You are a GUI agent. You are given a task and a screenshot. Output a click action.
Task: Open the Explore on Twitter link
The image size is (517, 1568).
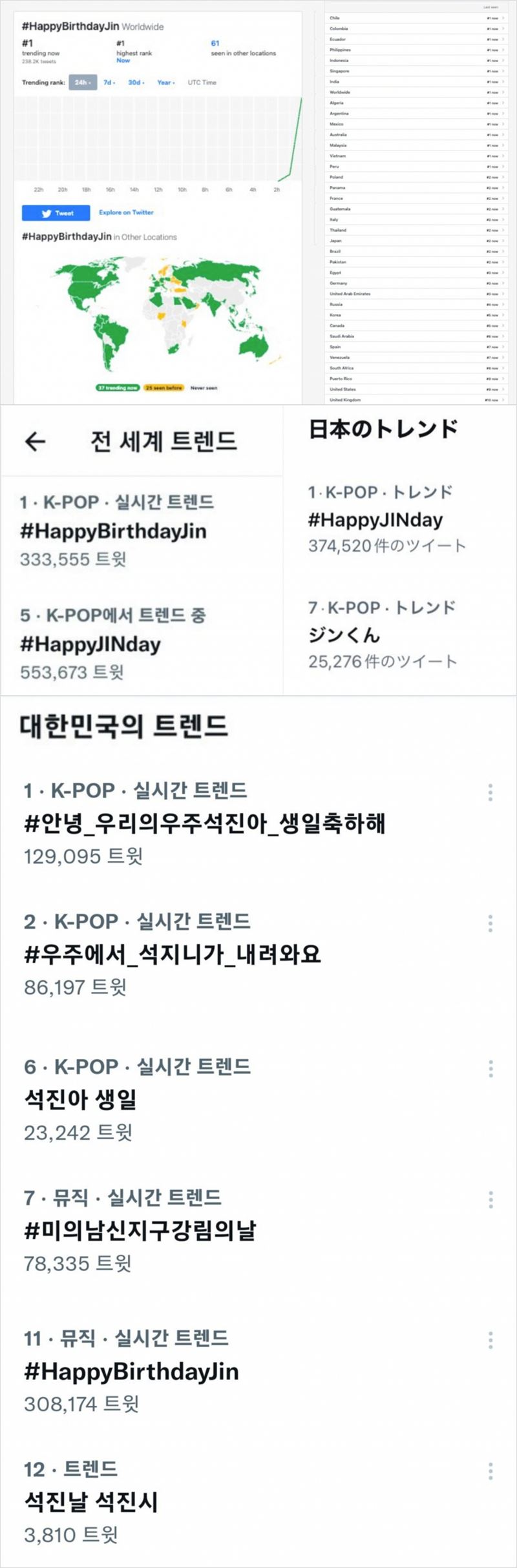tap(126, 212)
